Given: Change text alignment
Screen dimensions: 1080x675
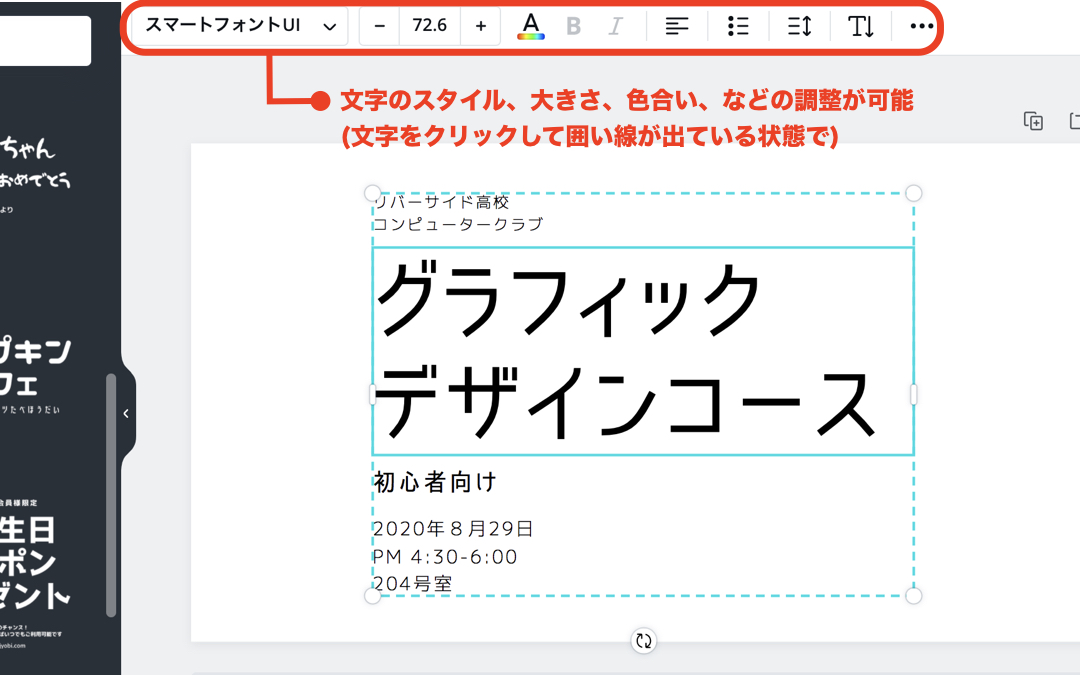Looking at the screenshot, I should pos(677,26).
